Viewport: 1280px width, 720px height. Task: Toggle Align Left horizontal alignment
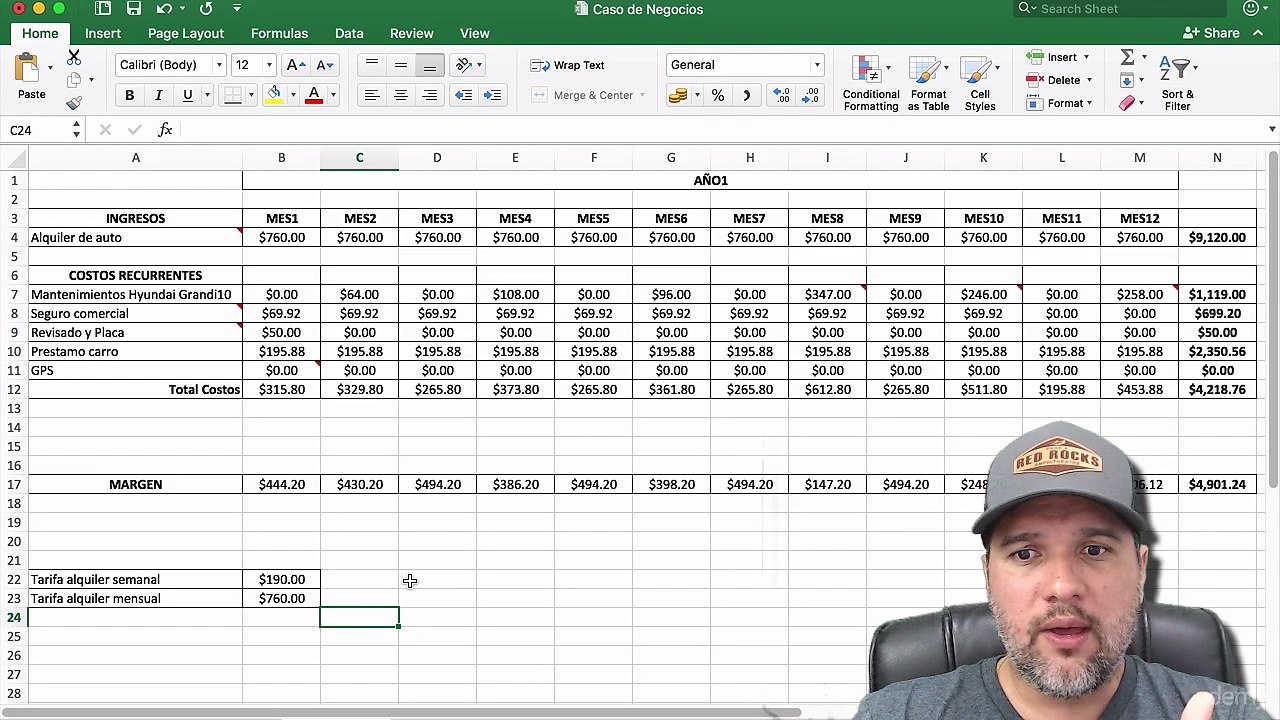371,95
